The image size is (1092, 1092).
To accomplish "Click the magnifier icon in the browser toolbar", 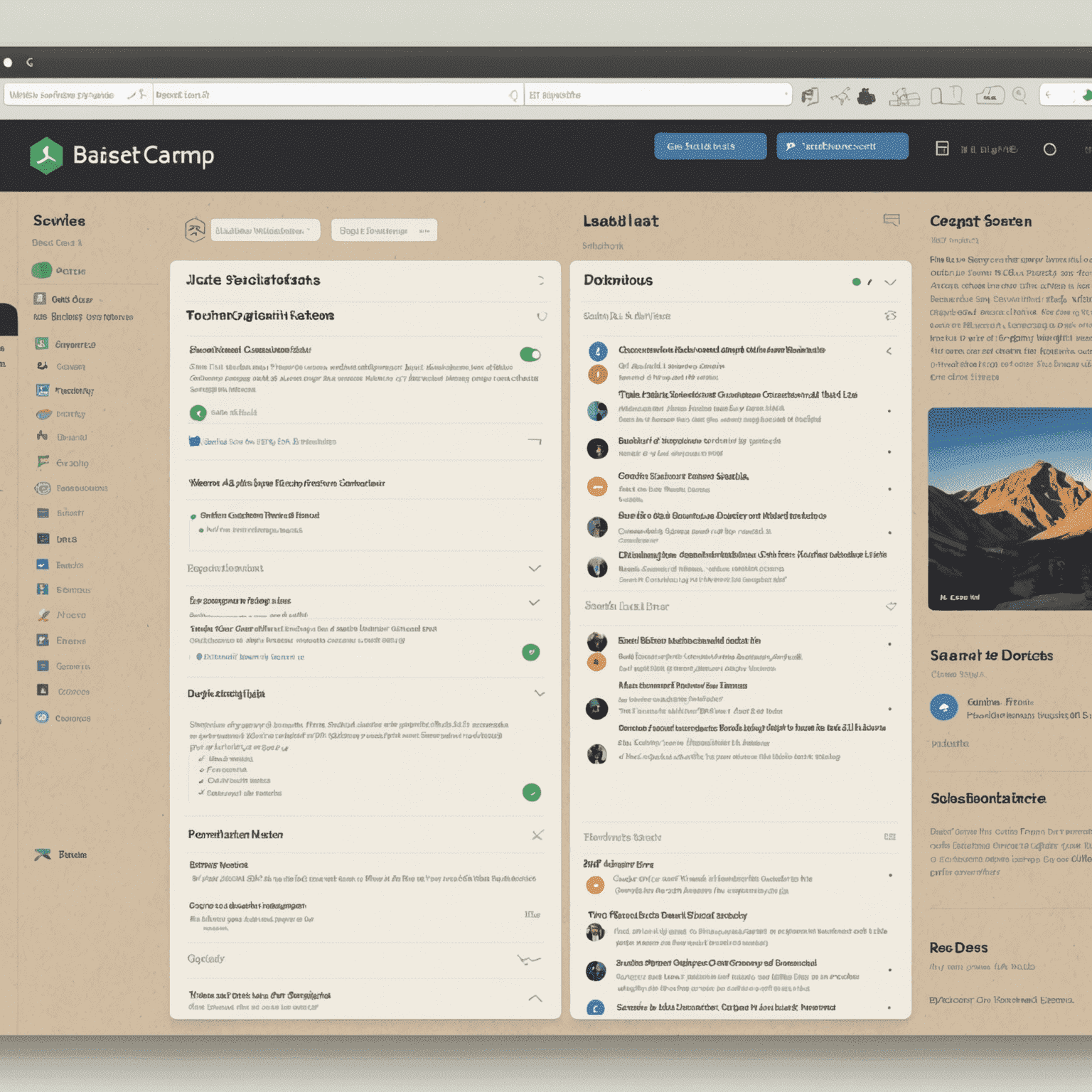I will (1019, 95).
